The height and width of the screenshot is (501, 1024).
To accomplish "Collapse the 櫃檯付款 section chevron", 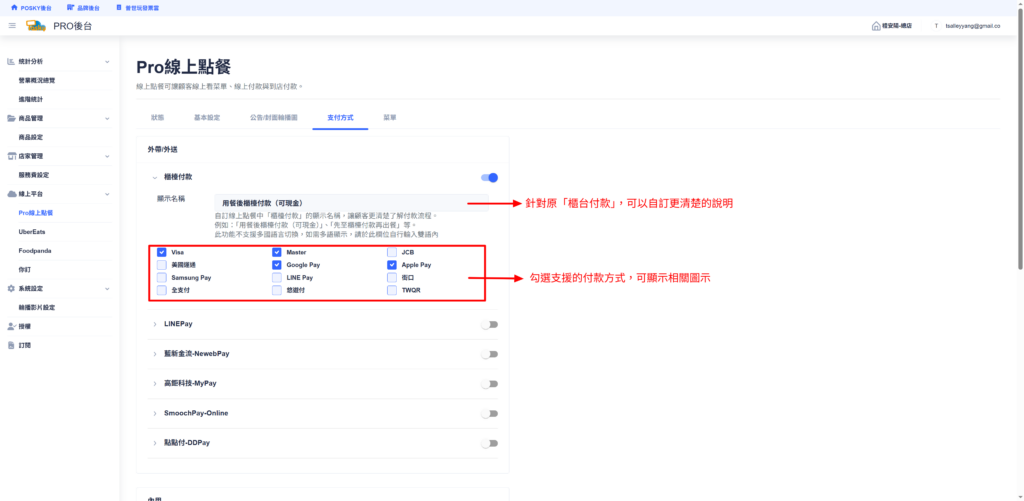I will click(x=155, y=177).
